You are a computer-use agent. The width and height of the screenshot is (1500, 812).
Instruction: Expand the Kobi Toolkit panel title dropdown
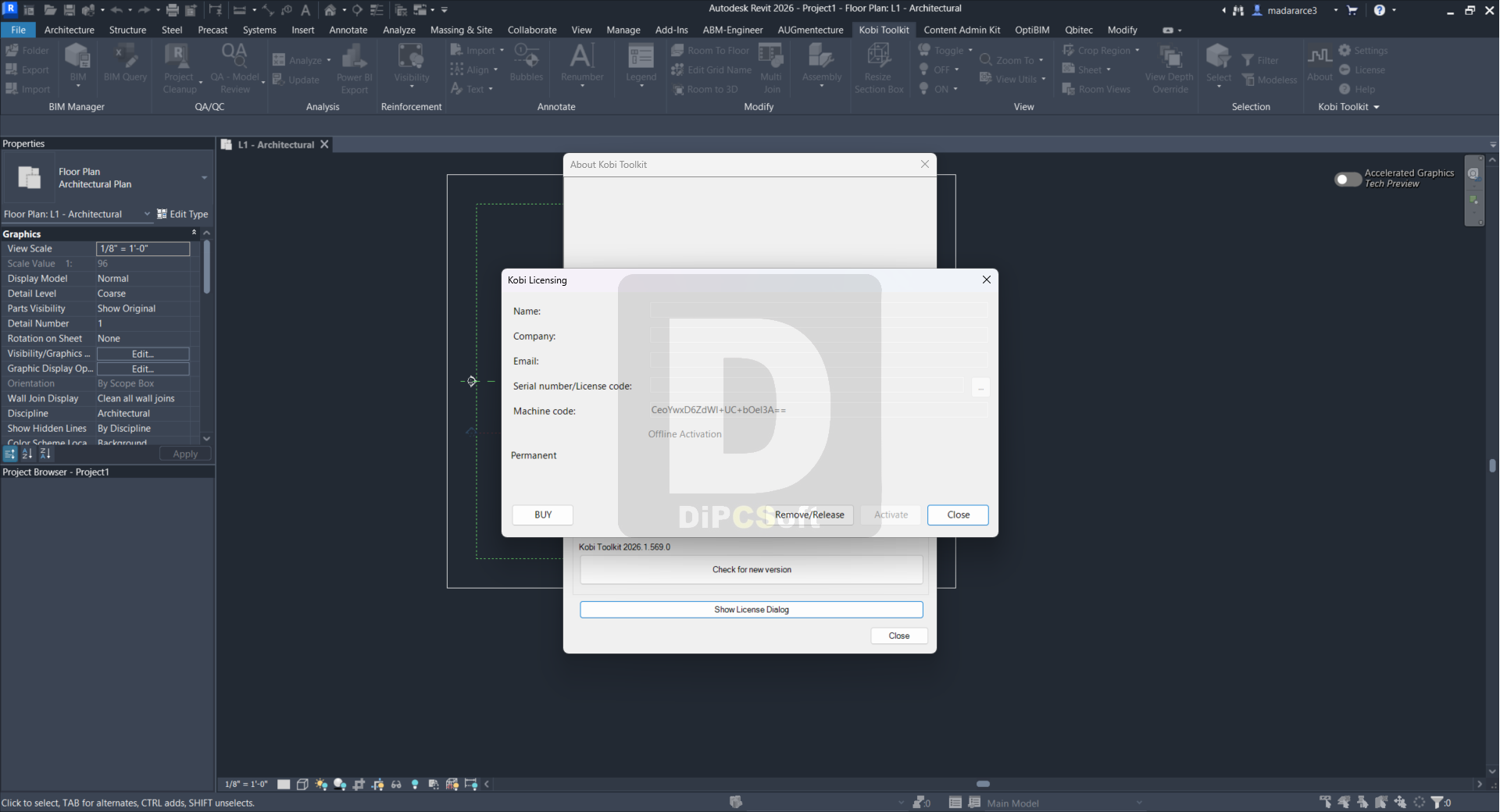click(1377, 107)
